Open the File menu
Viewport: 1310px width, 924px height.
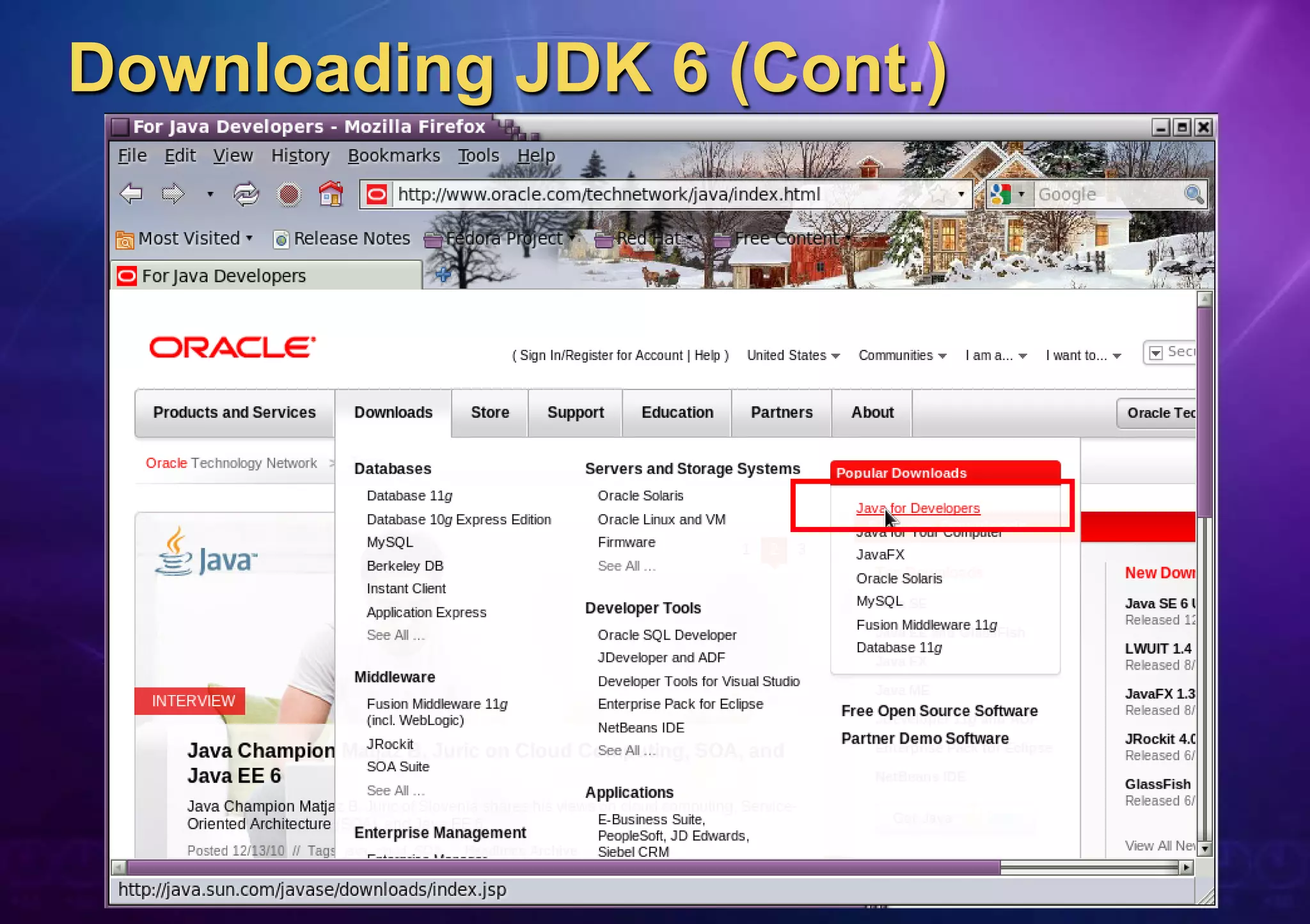tap(132, 155)
